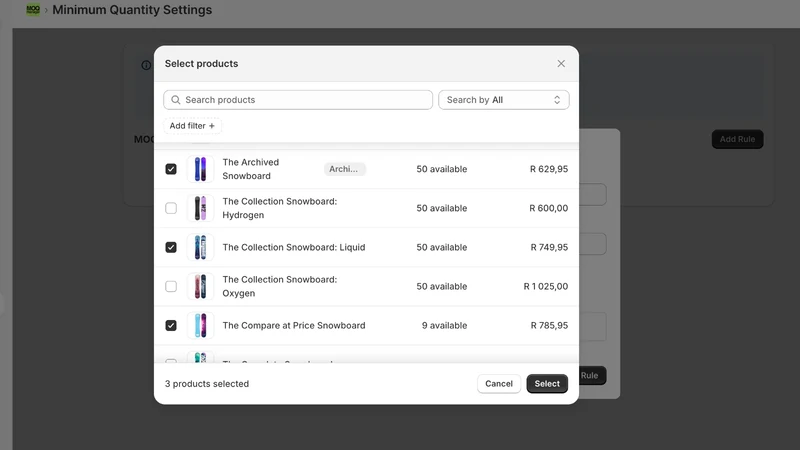Click "The Compare at Price Snowboard" name
Viewport: 800px width, 450px height.
coord(294,326)
